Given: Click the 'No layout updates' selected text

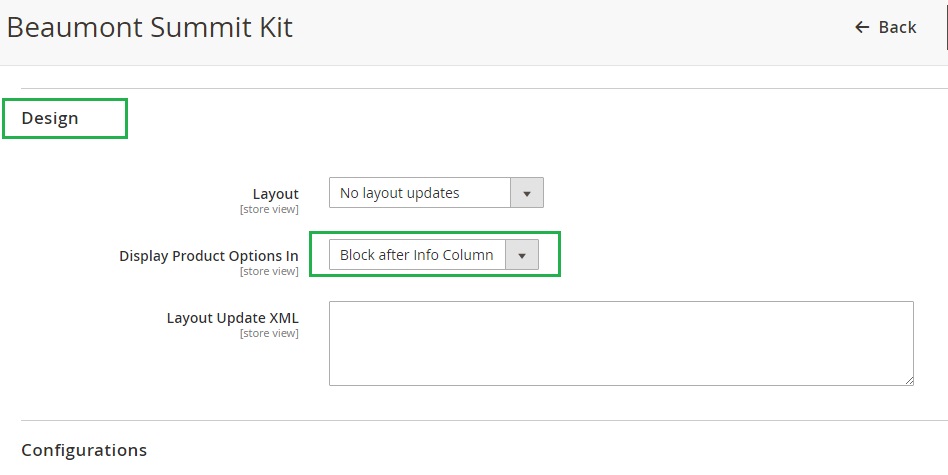Looking at the screenshot, I should 399,193.
